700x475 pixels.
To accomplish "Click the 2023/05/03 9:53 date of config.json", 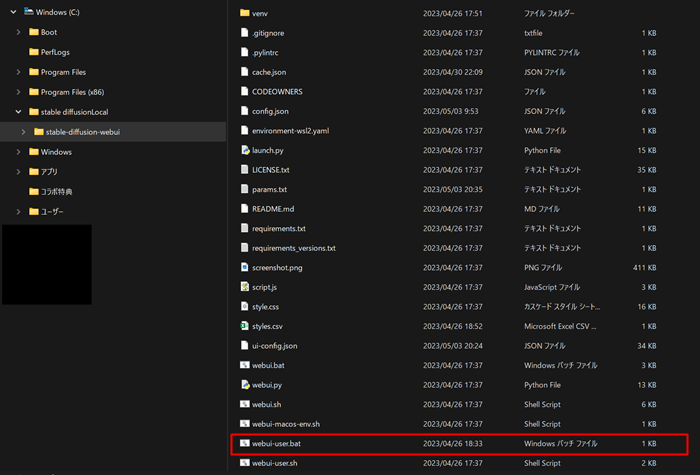I will [x=450, y=111].
